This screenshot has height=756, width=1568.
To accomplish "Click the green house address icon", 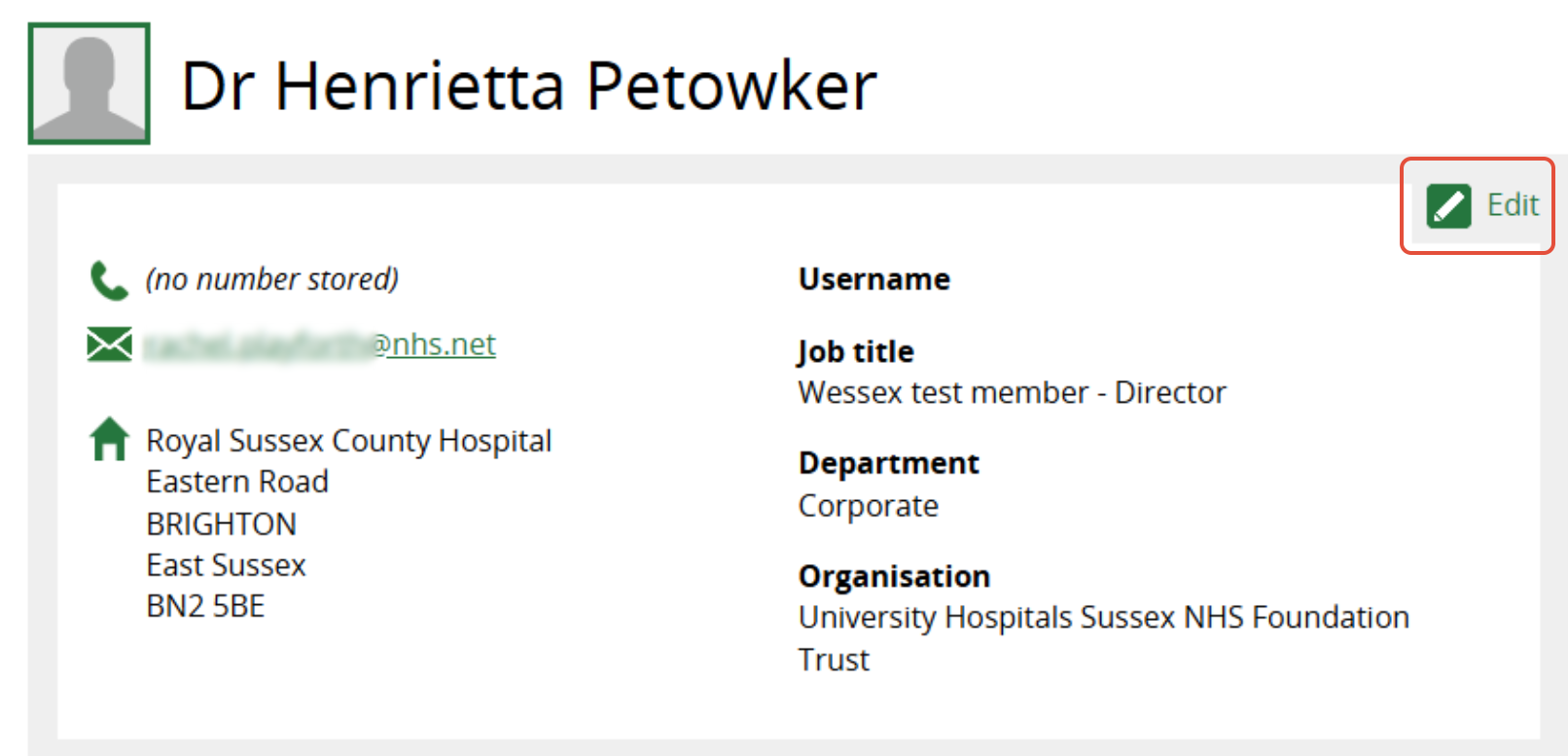I will (109, 439).
